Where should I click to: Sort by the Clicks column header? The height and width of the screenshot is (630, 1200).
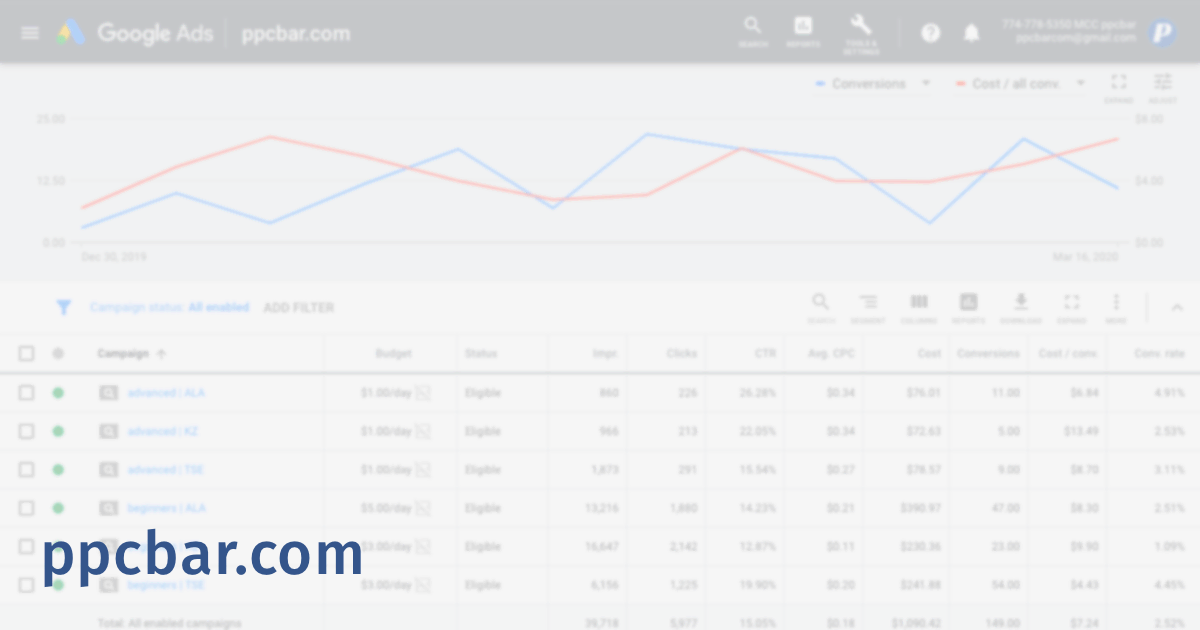coord(682,353)
